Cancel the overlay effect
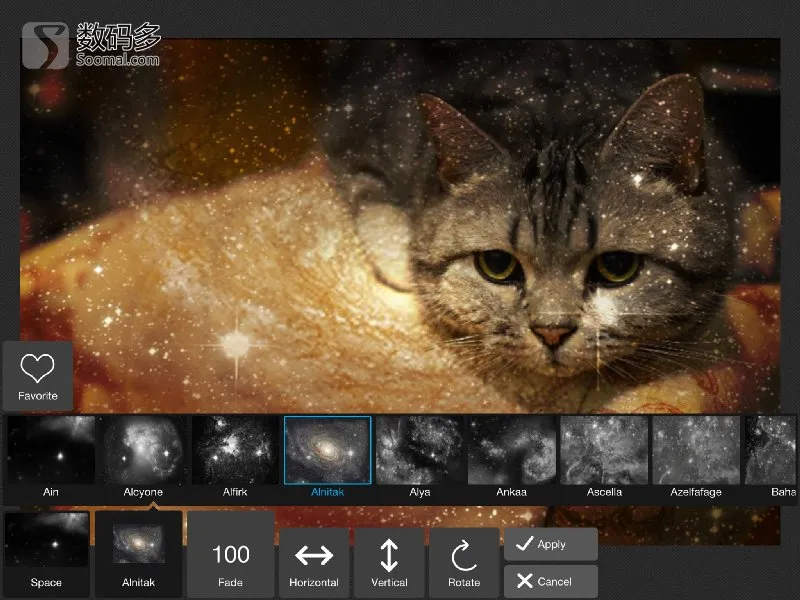Image resolution: width=800 pixels, height=600 pixels. point(551,581)
